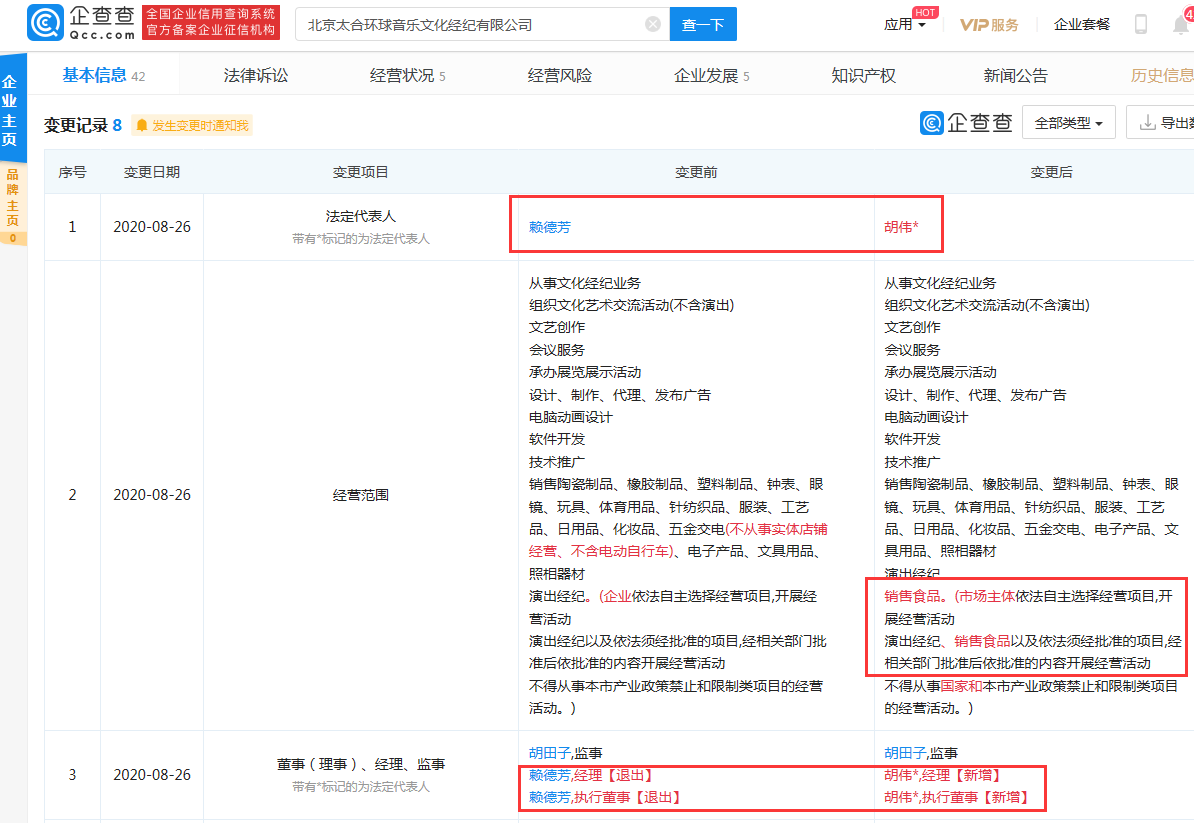
Task: Open 赖德芳,经理【退出】 link
Action: point(591,775)
